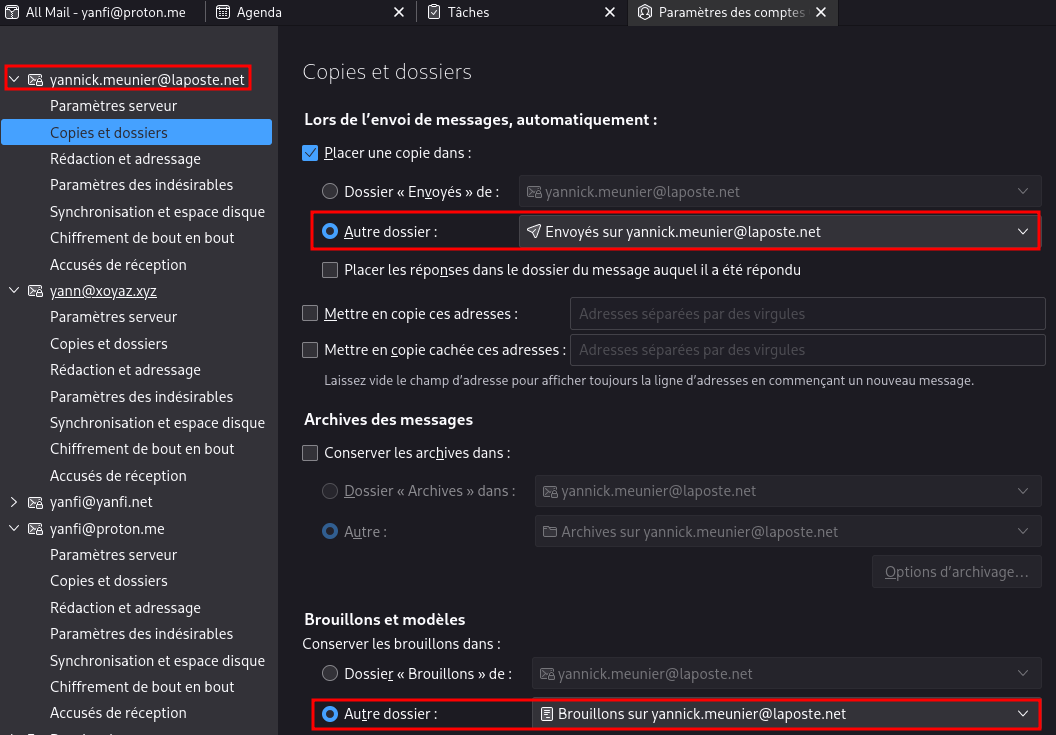
Task: Click the envelope icon next to yanfi@proton.me account
Action: point(35,528)
